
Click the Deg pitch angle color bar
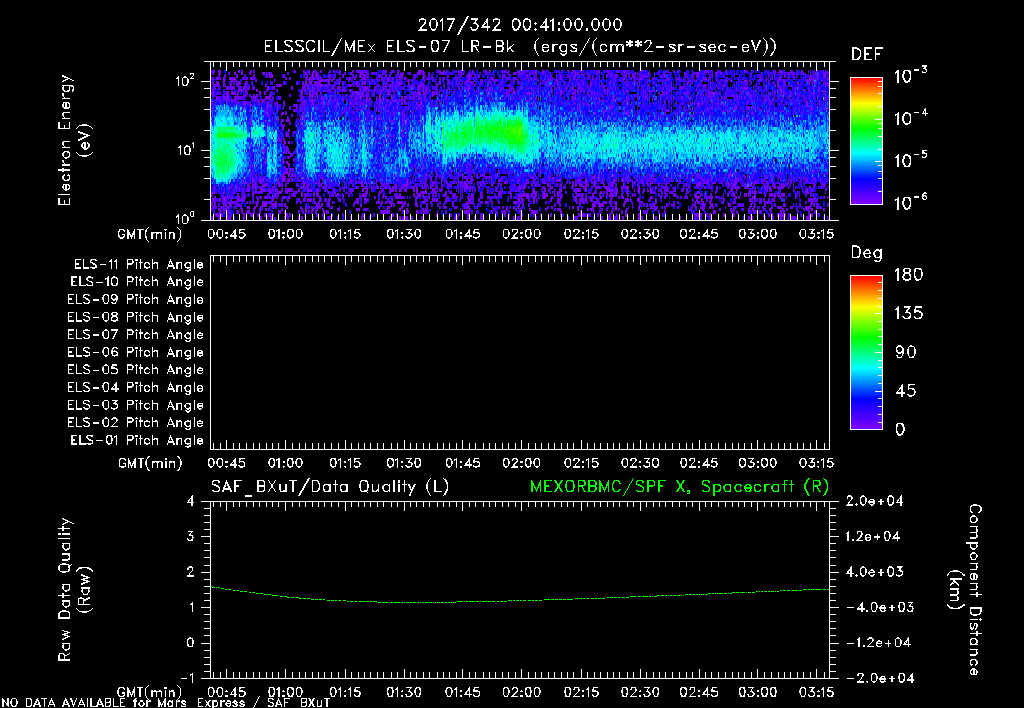point(866,353)
